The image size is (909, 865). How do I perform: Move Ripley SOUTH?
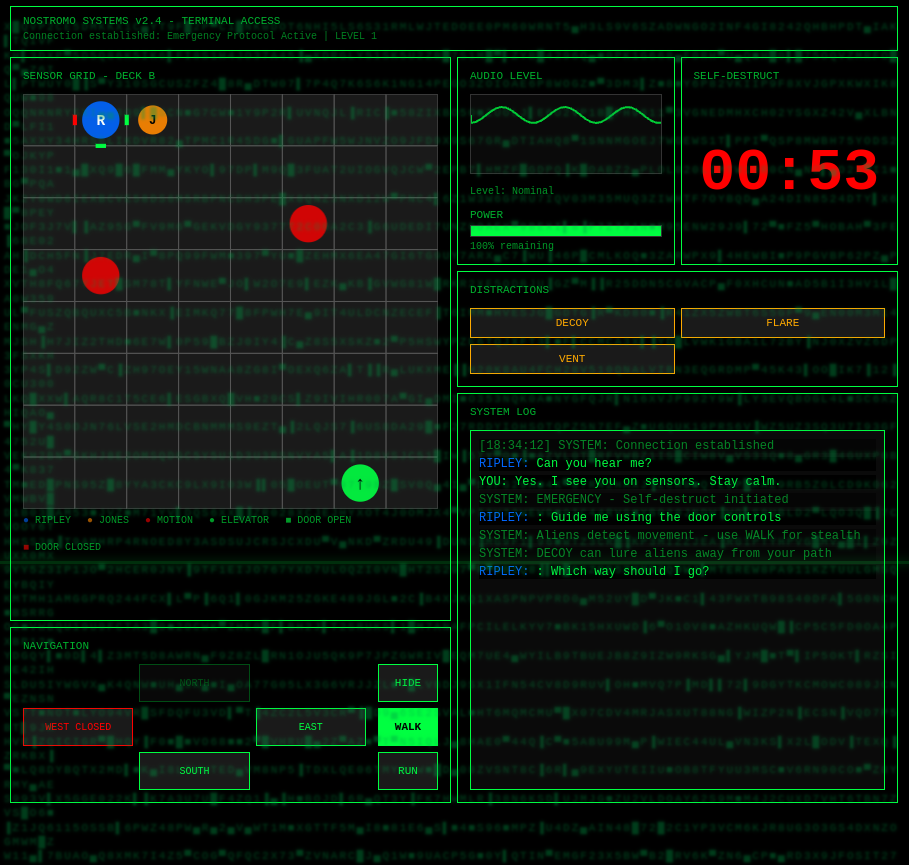(194, 770)
